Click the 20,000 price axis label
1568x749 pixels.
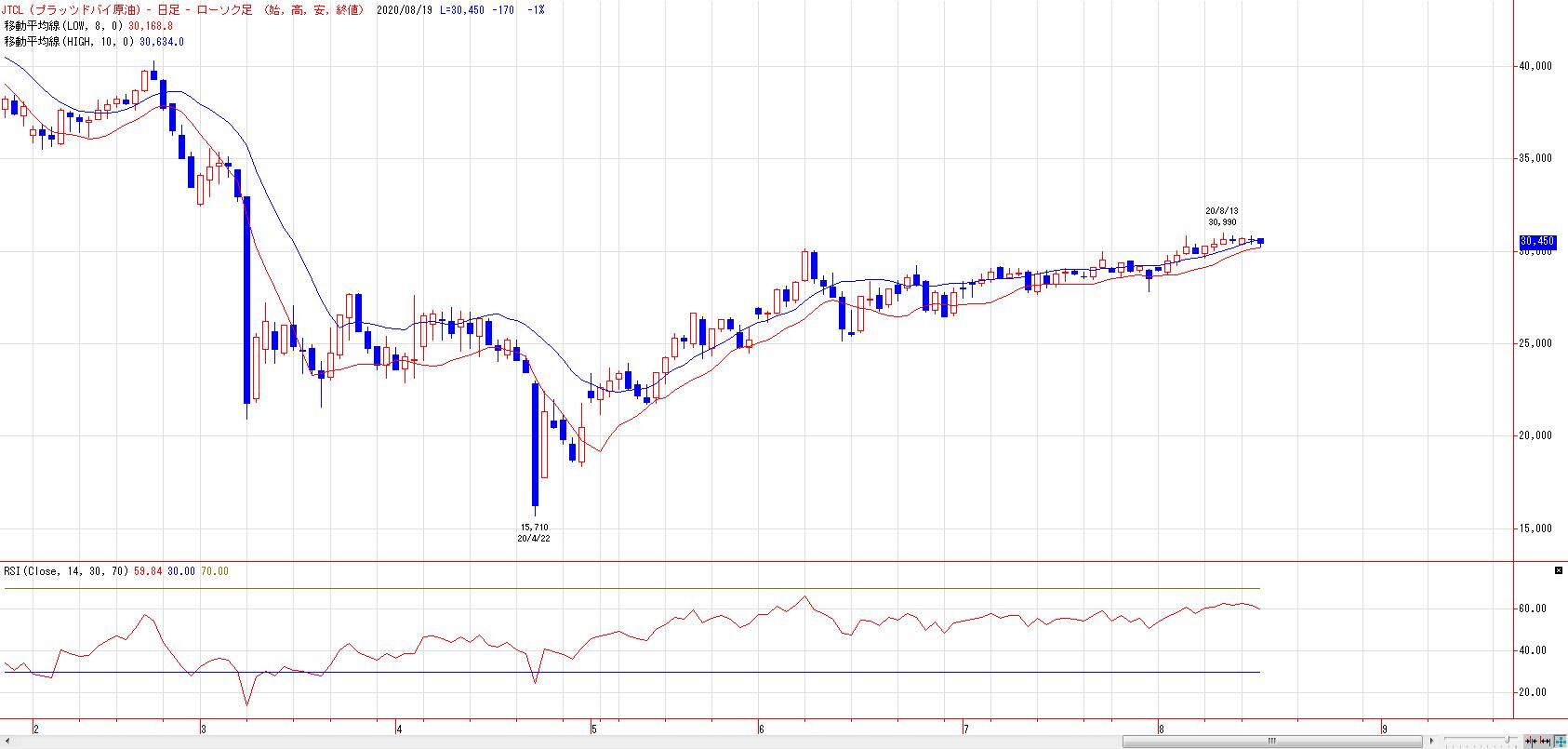coord(1535,435)
